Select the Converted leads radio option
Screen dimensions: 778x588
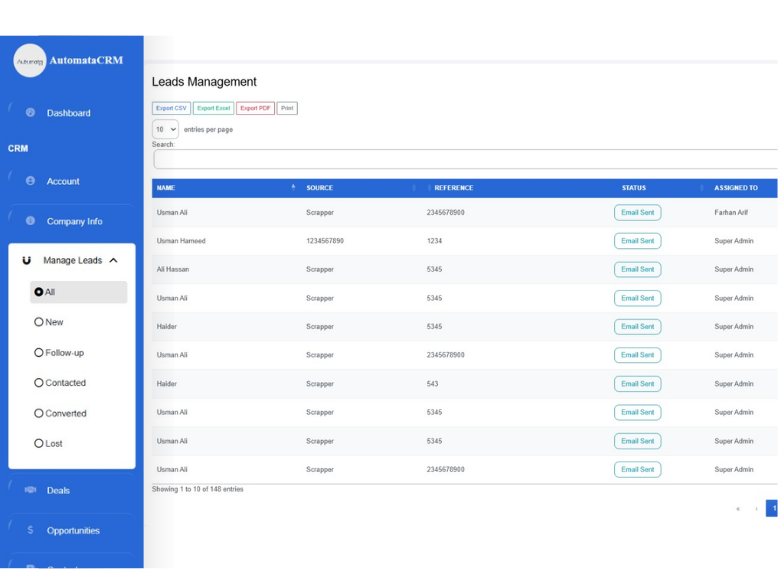[x=39, y=413]
